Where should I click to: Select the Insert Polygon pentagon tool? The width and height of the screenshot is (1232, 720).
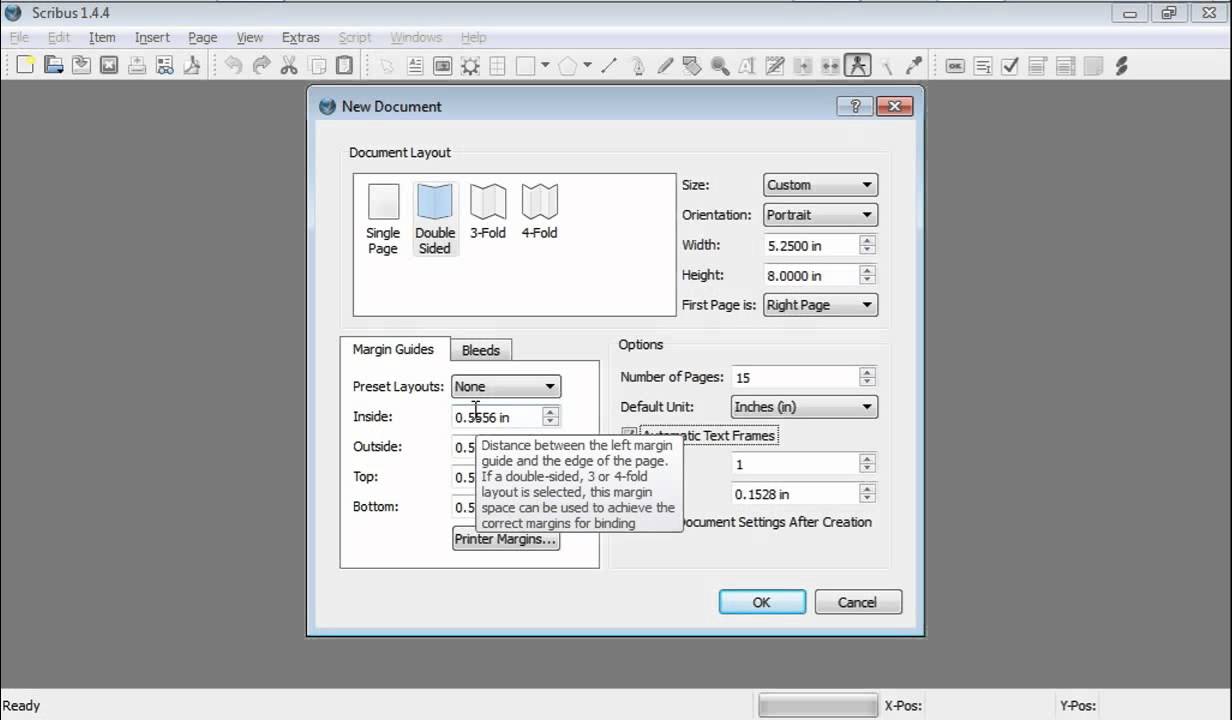567,65
